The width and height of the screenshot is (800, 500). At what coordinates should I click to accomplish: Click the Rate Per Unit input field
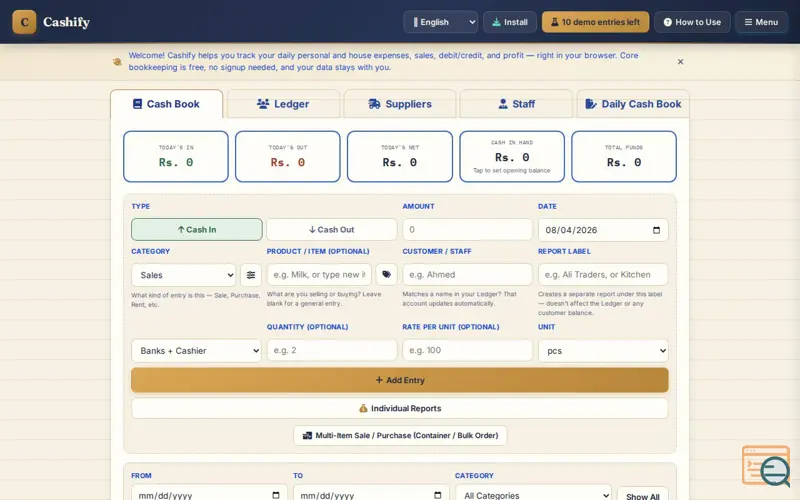(467, 351)
